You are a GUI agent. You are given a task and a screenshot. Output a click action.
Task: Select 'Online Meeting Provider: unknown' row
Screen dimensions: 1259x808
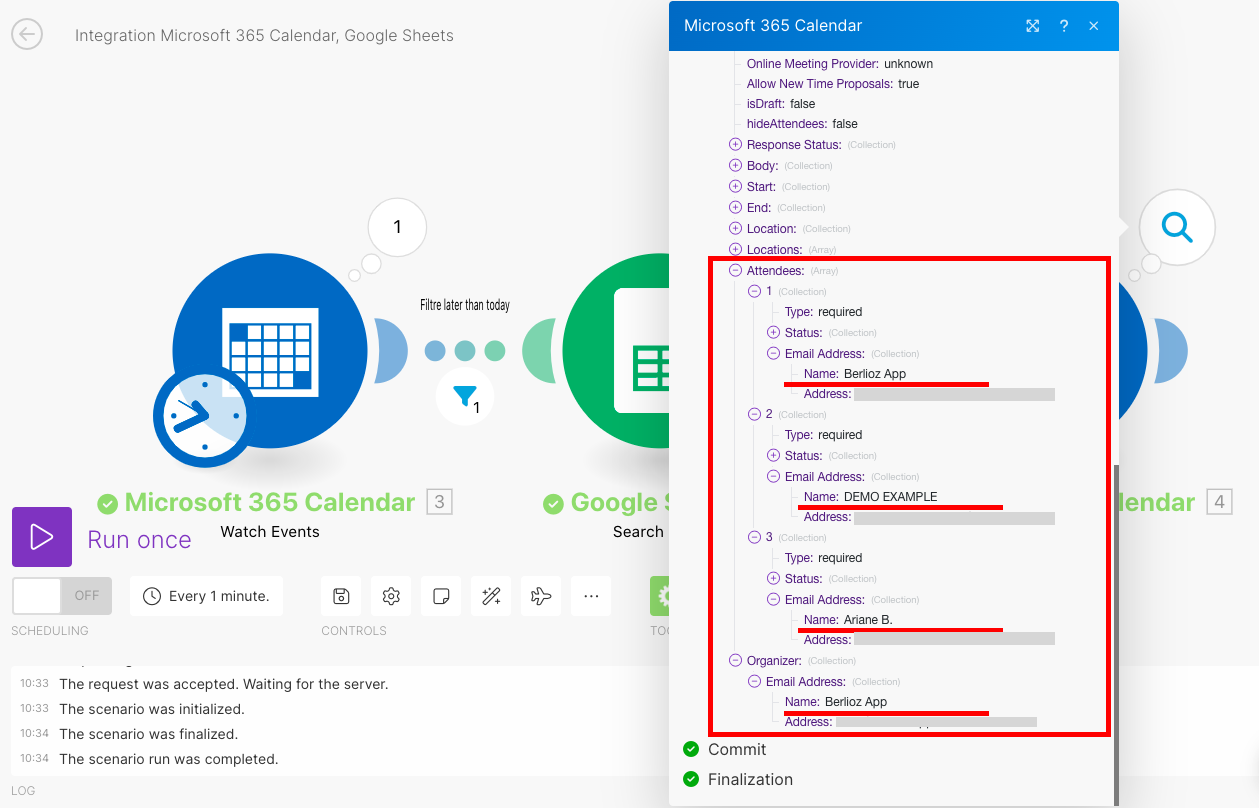coord(840,64)
